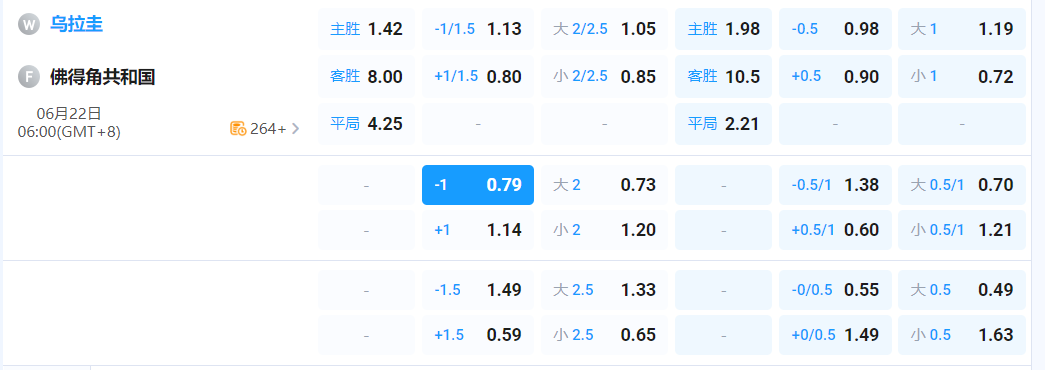Click the Uruguay W team badge icon
Viewport: 1045px width, 370px height.
coord(29,25)
